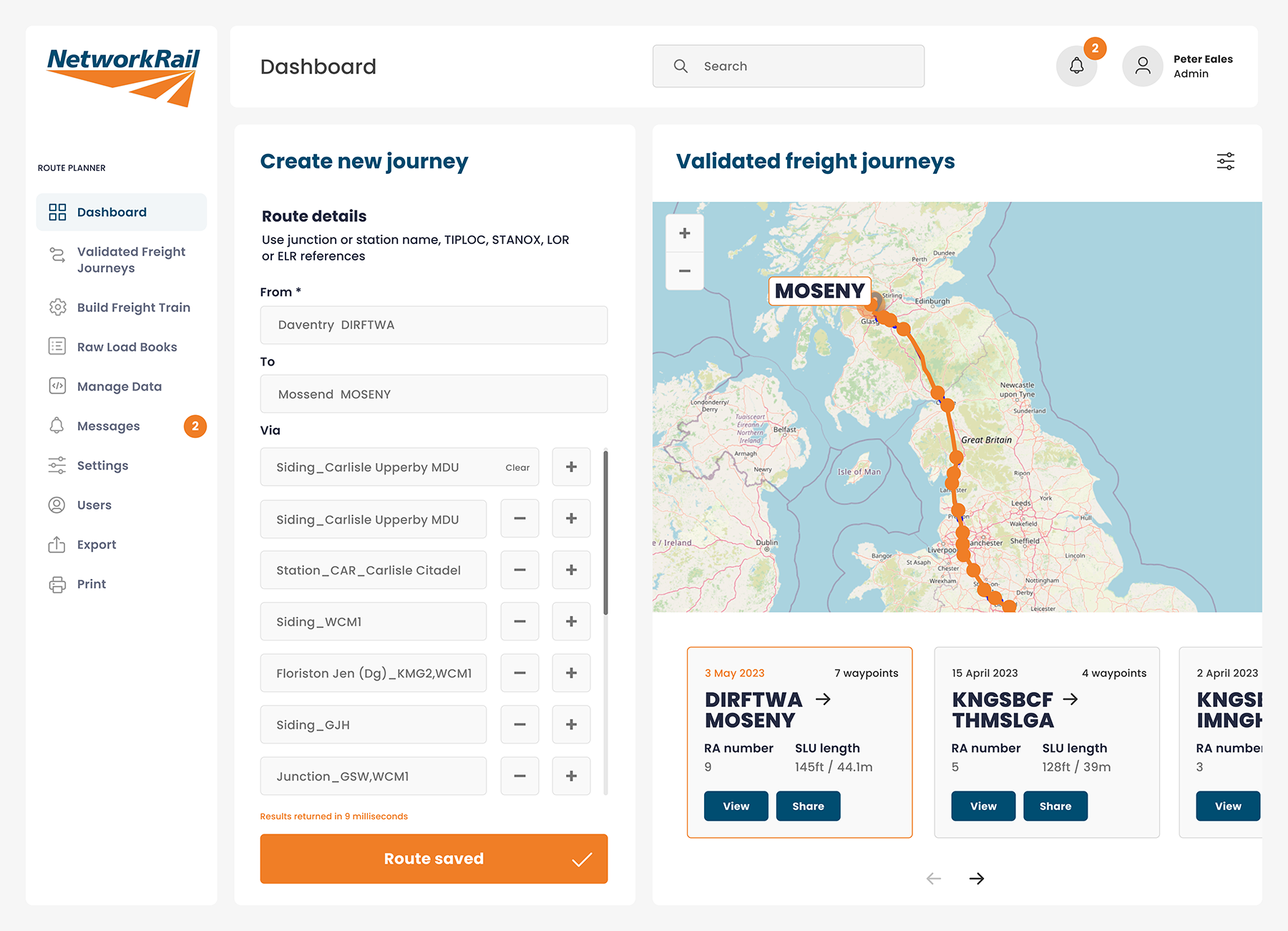Remove Junction_GSW,WCM1 waypoint
The image size is (1288, 931).
click(519, 776)
